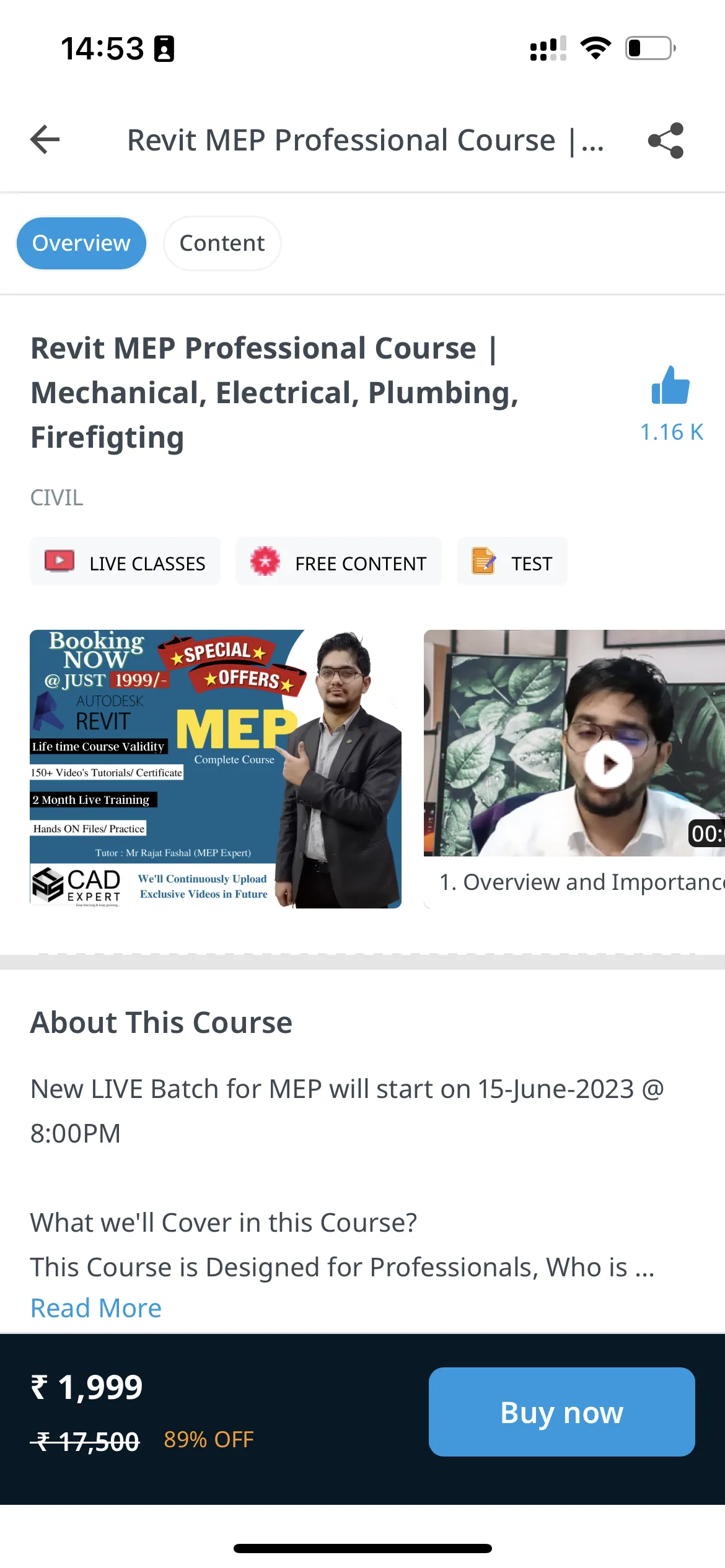Tap the battery indicator in status bar
This screenshot has width=725, height=1568.
[x=651, y=48]
